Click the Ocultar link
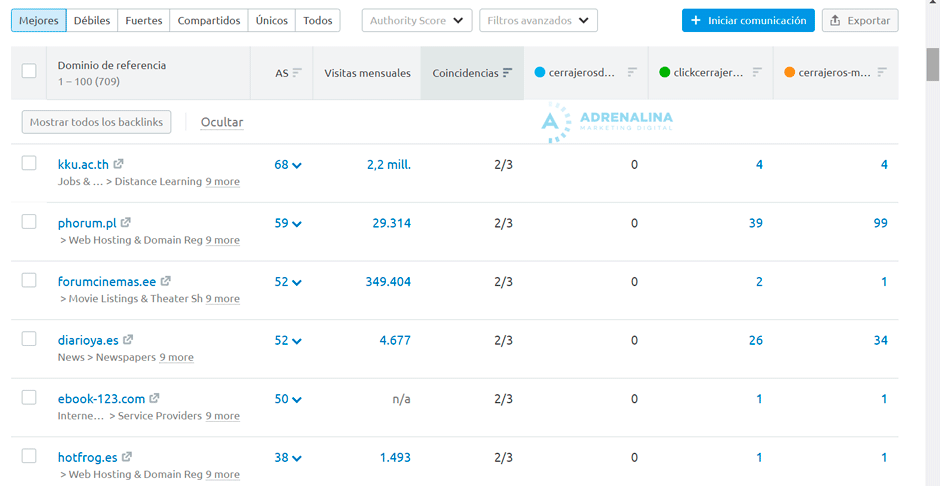 222,122
